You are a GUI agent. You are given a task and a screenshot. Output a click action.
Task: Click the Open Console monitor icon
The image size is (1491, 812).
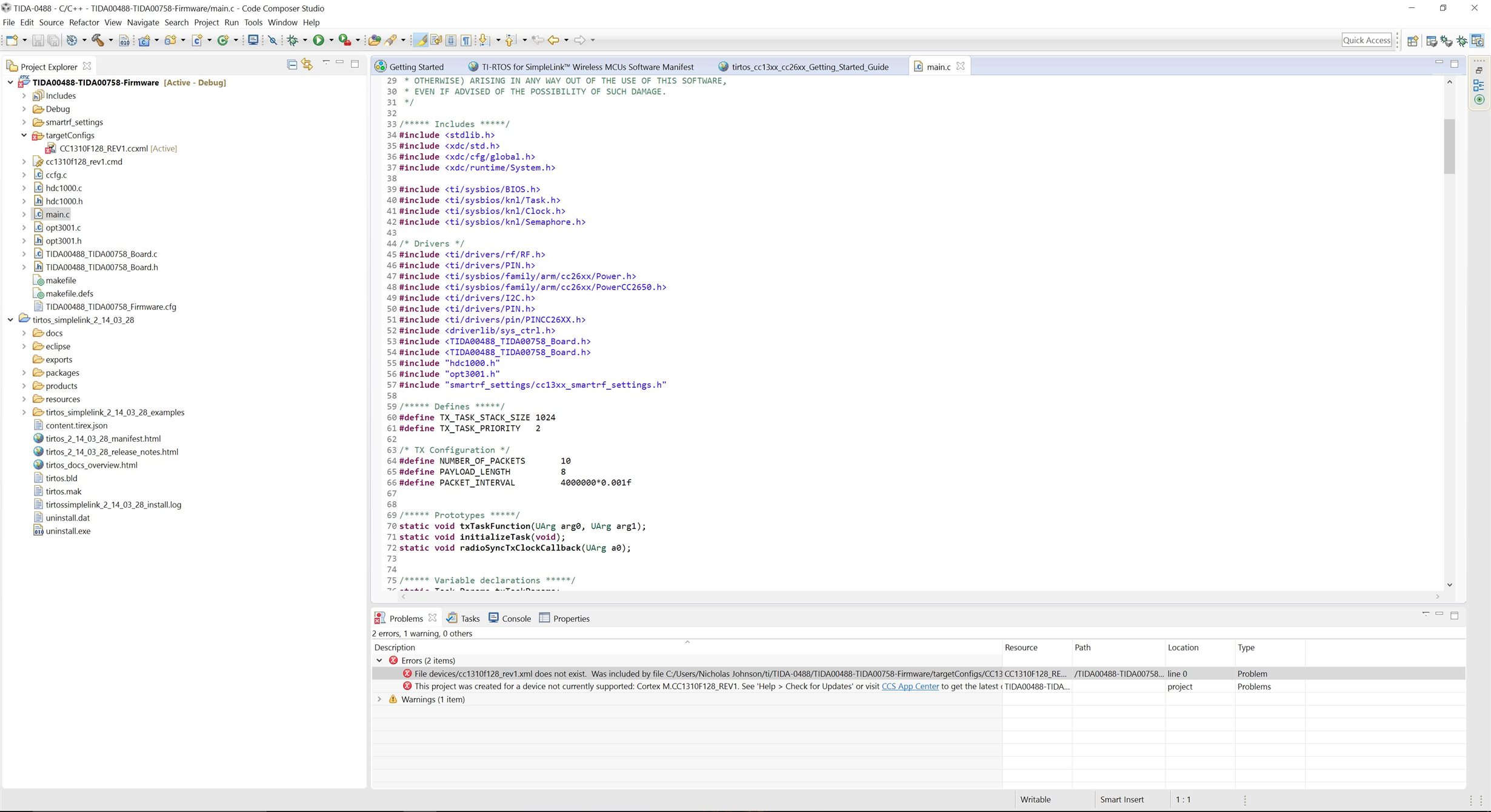(x=253, y=40)
